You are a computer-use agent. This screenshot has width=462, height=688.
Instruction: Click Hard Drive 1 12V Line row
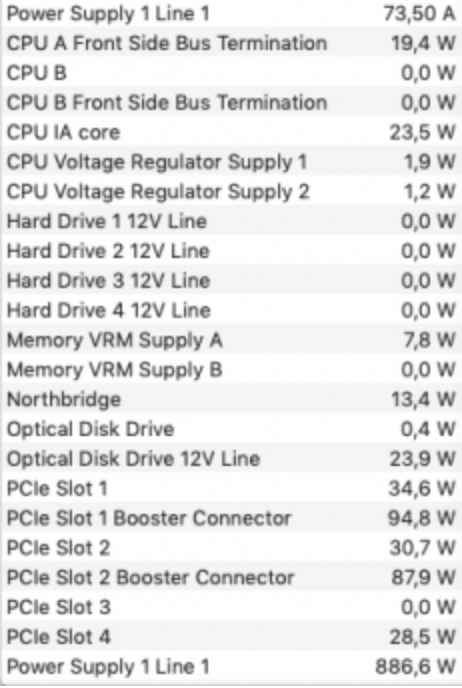pos(231,221)
